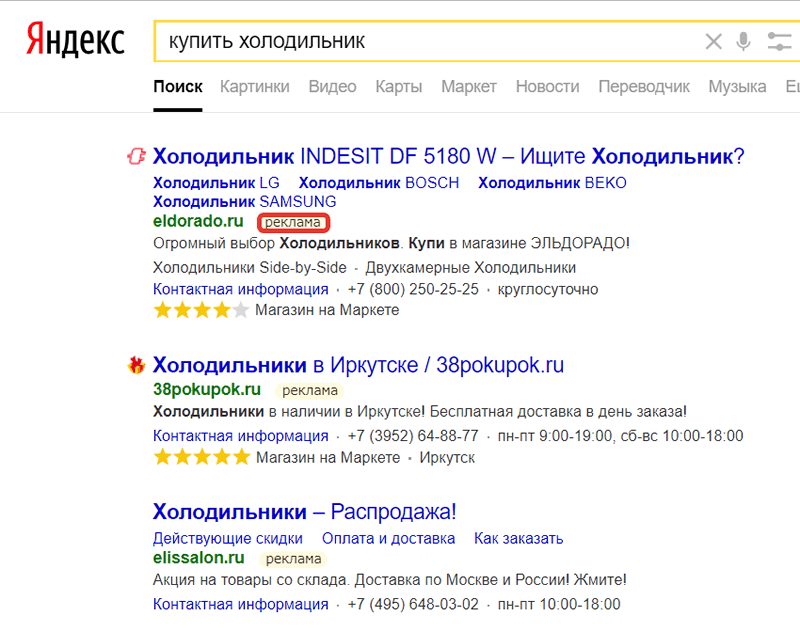Switch to the Картинки tab
Image resolution: width=800 pixels, height=632 pixels.
click(255, 87)
